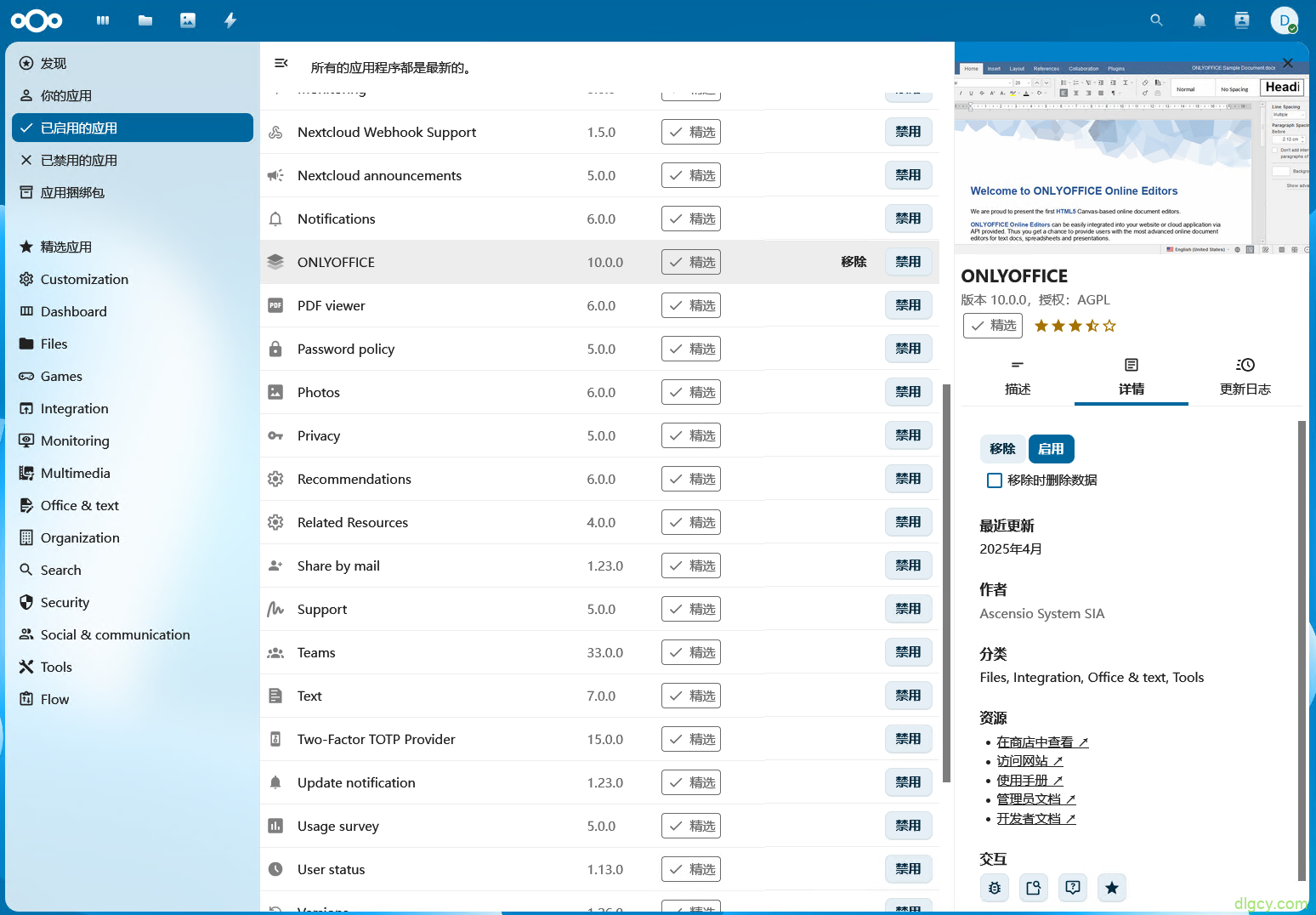This screenshot has width=1316, height=915.
Task: Open the 管理员文档 link
Action: point(1036,799)
